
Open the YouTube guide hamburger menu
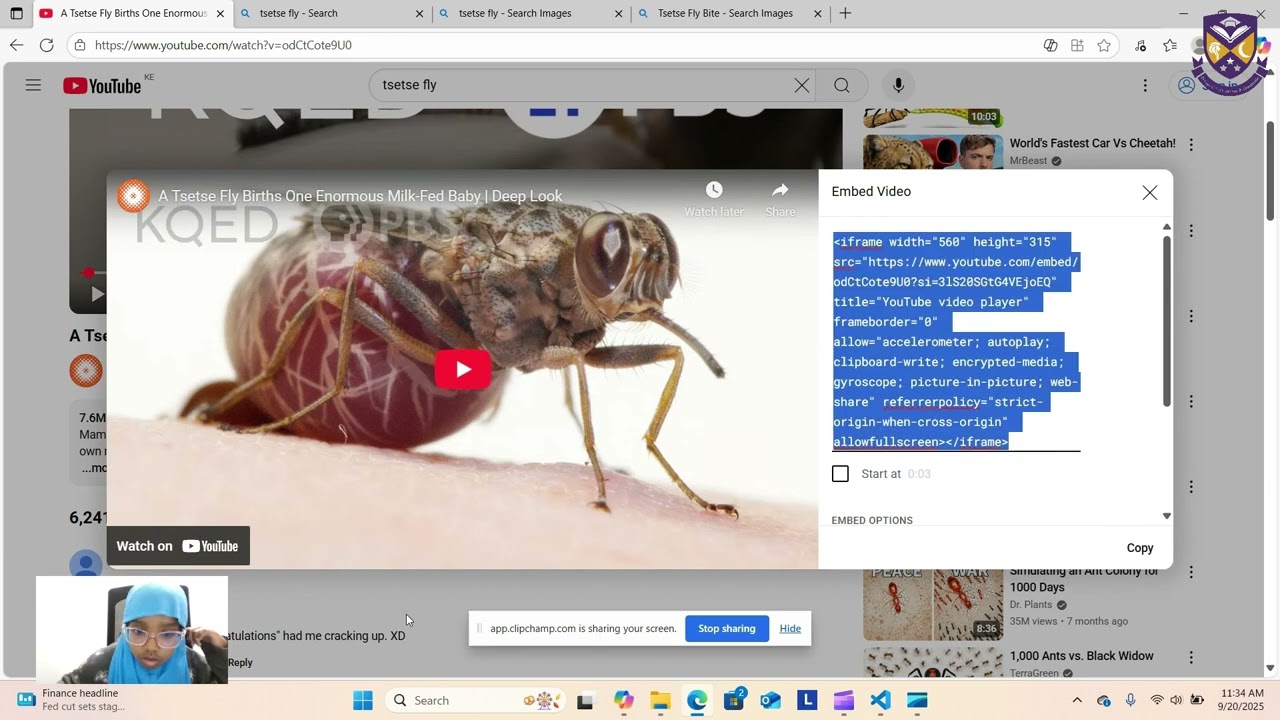33,85
